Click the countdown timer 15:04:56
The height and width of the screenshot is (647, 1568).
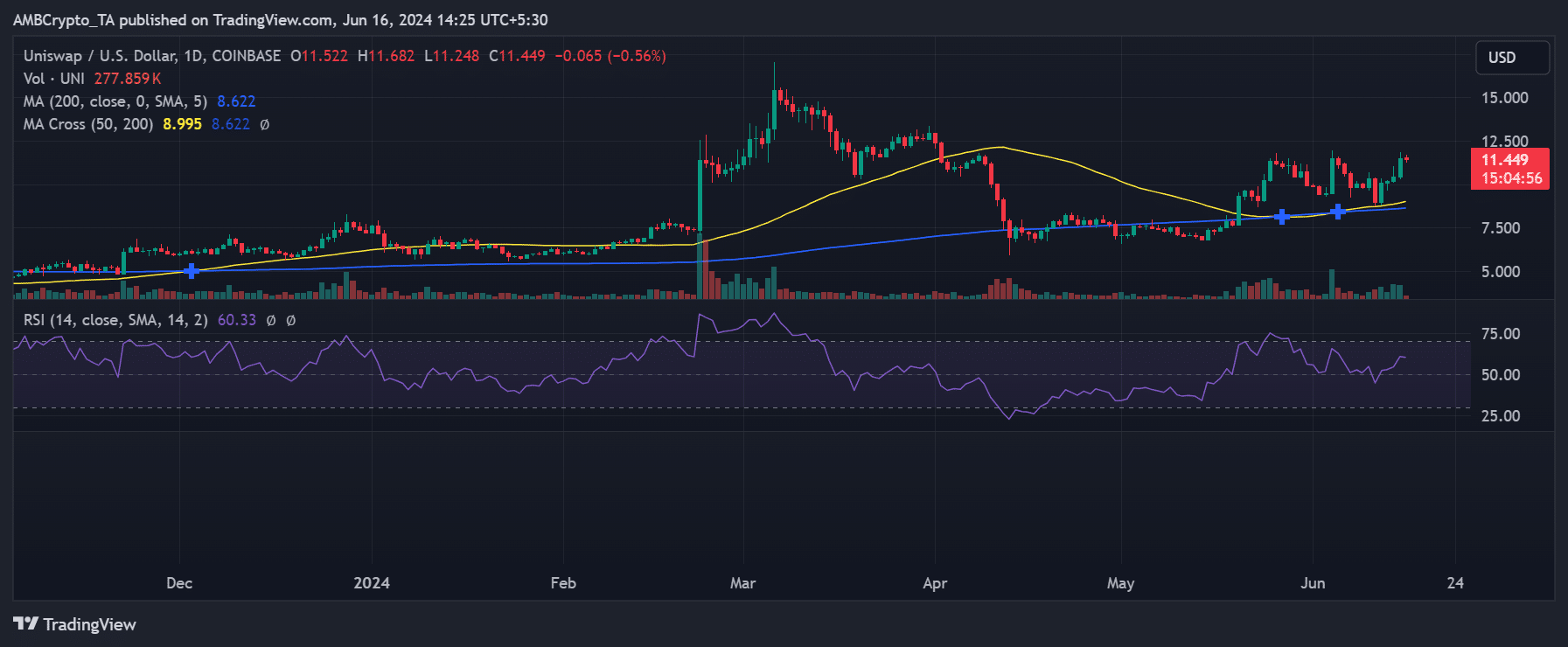1511,178
